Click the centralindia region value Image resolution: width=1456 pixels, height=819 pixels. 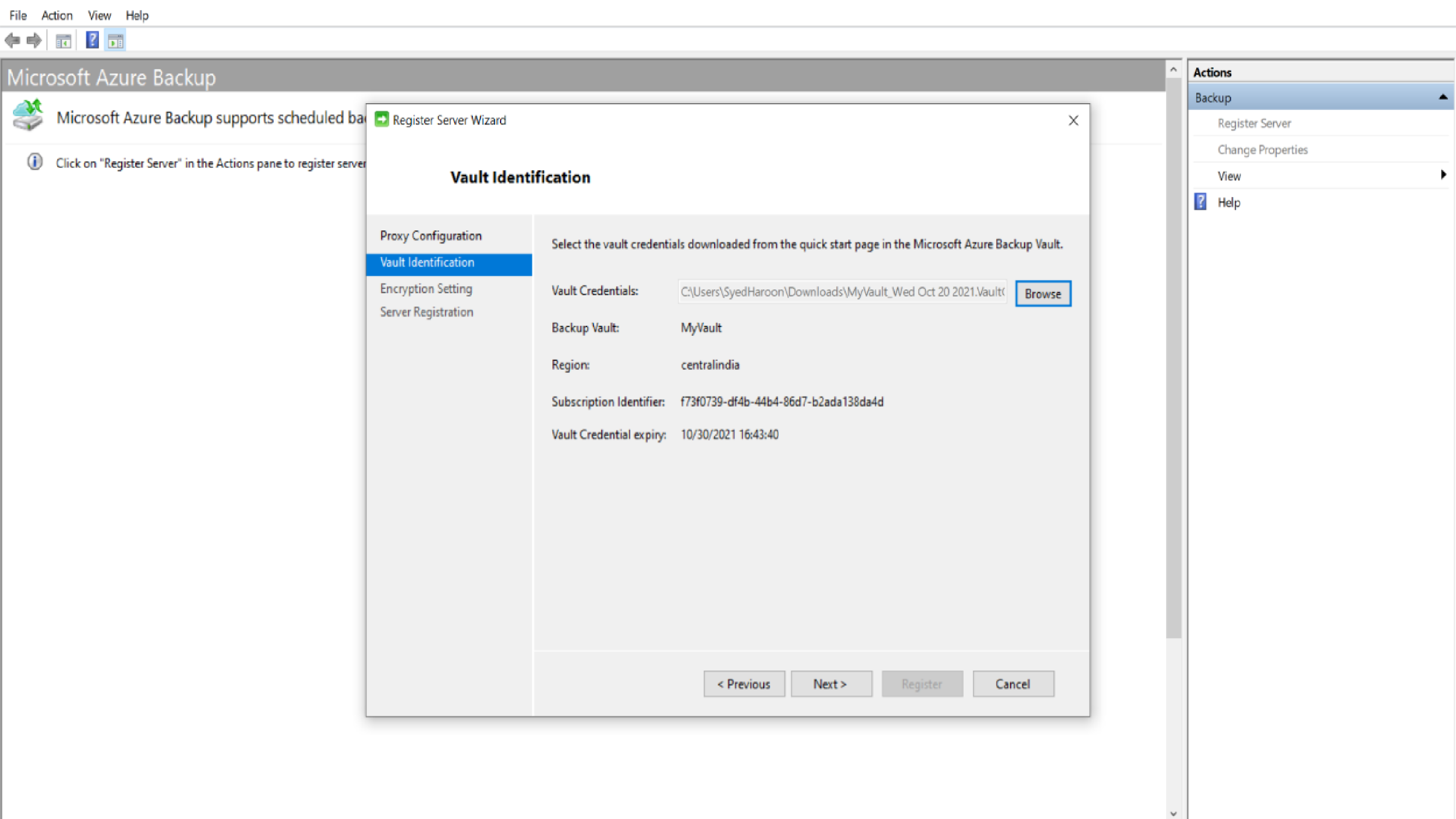click(710, 365)
